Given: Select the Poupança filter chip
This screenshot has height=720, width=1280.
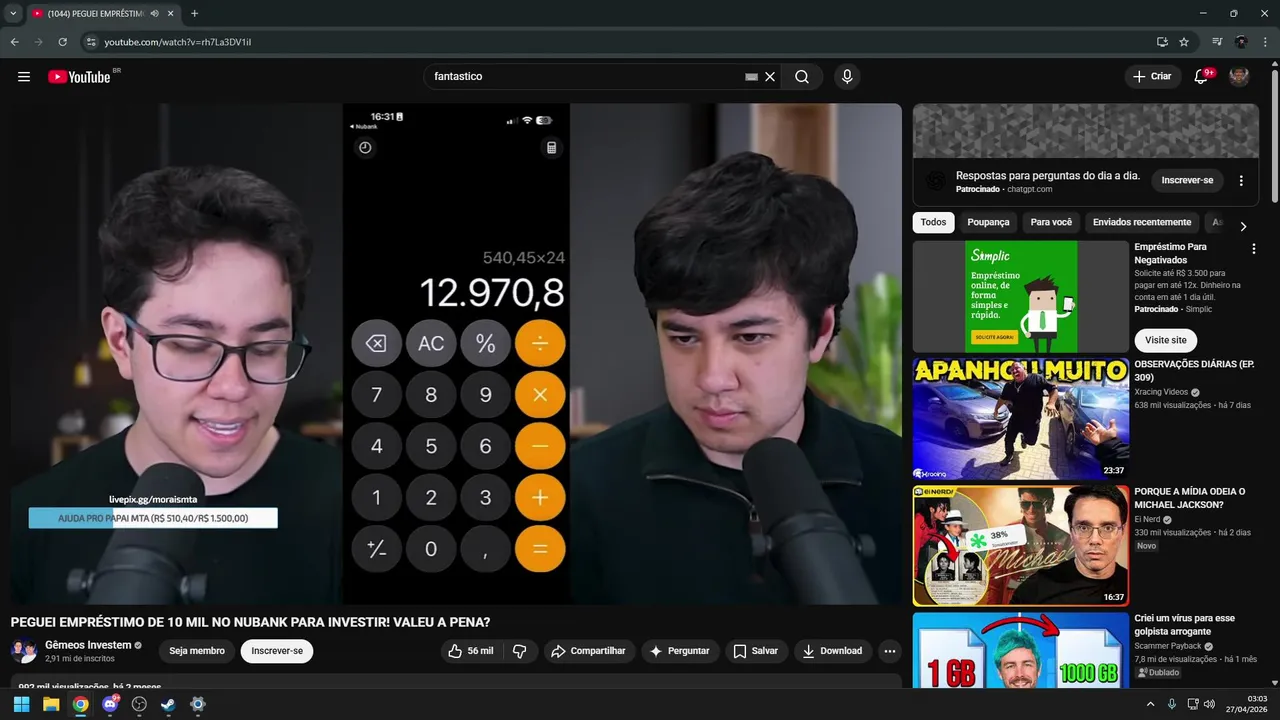Looking at the screenshot, I should pos(988,222).
